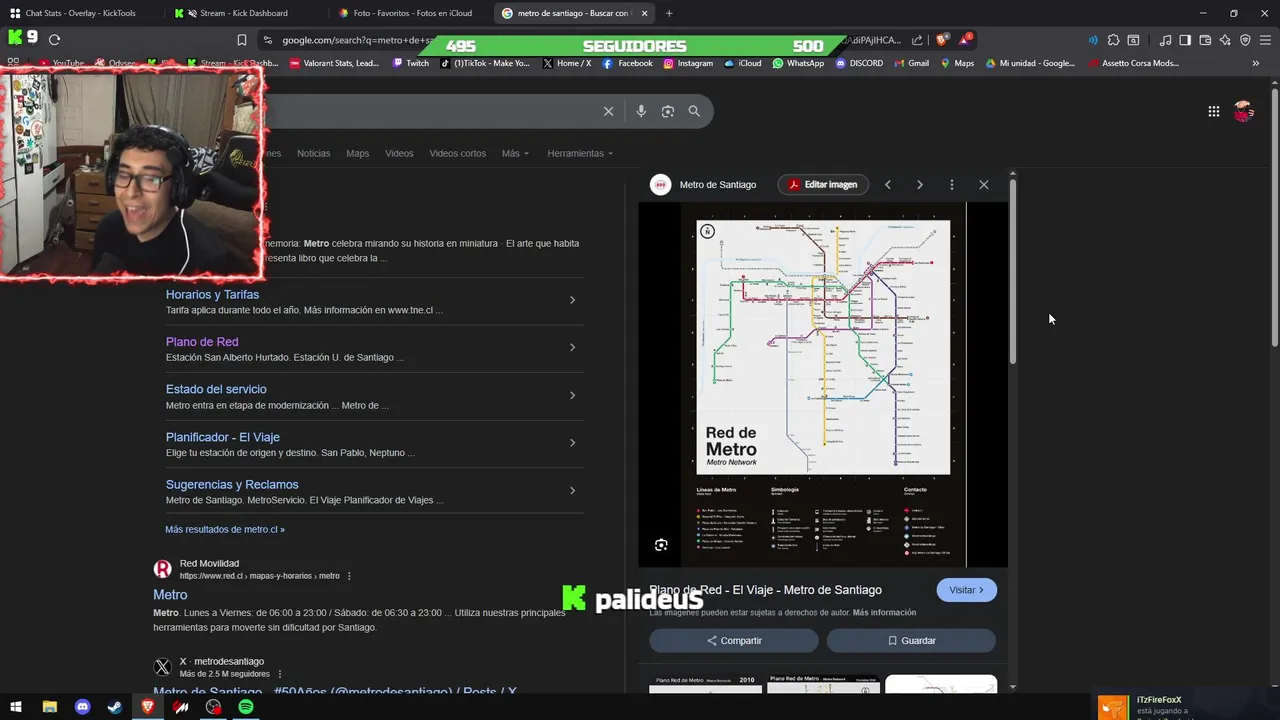1280x720 pixels.
Task: Select the Videos search filter
Action: pos(399,153)
